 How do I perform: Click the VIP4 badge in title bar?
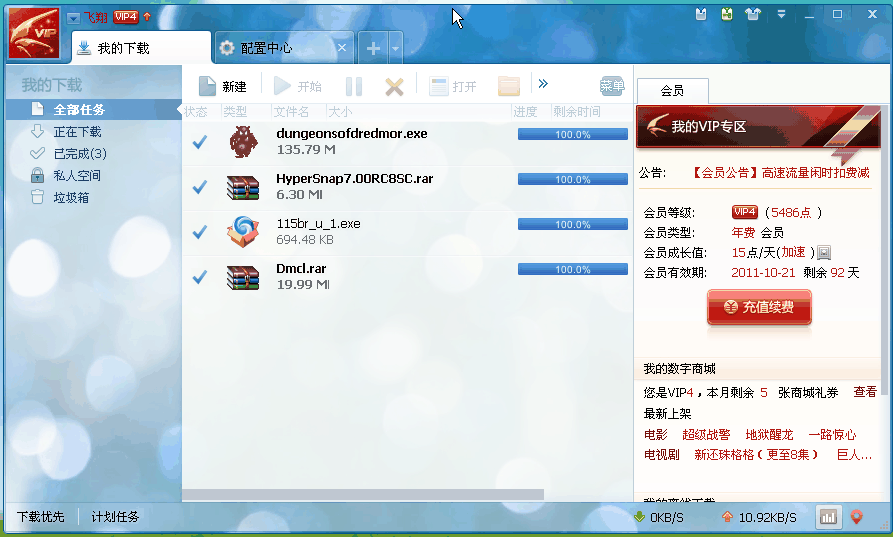pyautogui.click(x=125, y=17)
